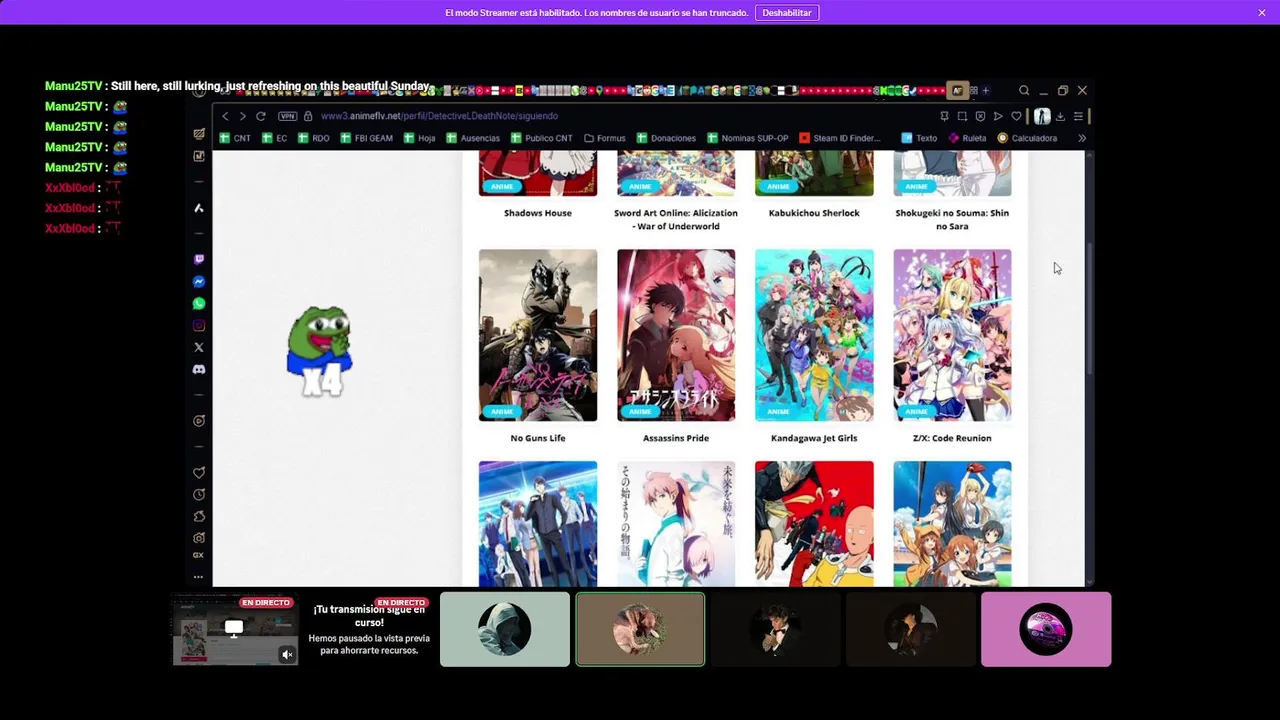1280x720 pixels.
Task: Click the Shadows House title
Action: click(x=538, y=213)
